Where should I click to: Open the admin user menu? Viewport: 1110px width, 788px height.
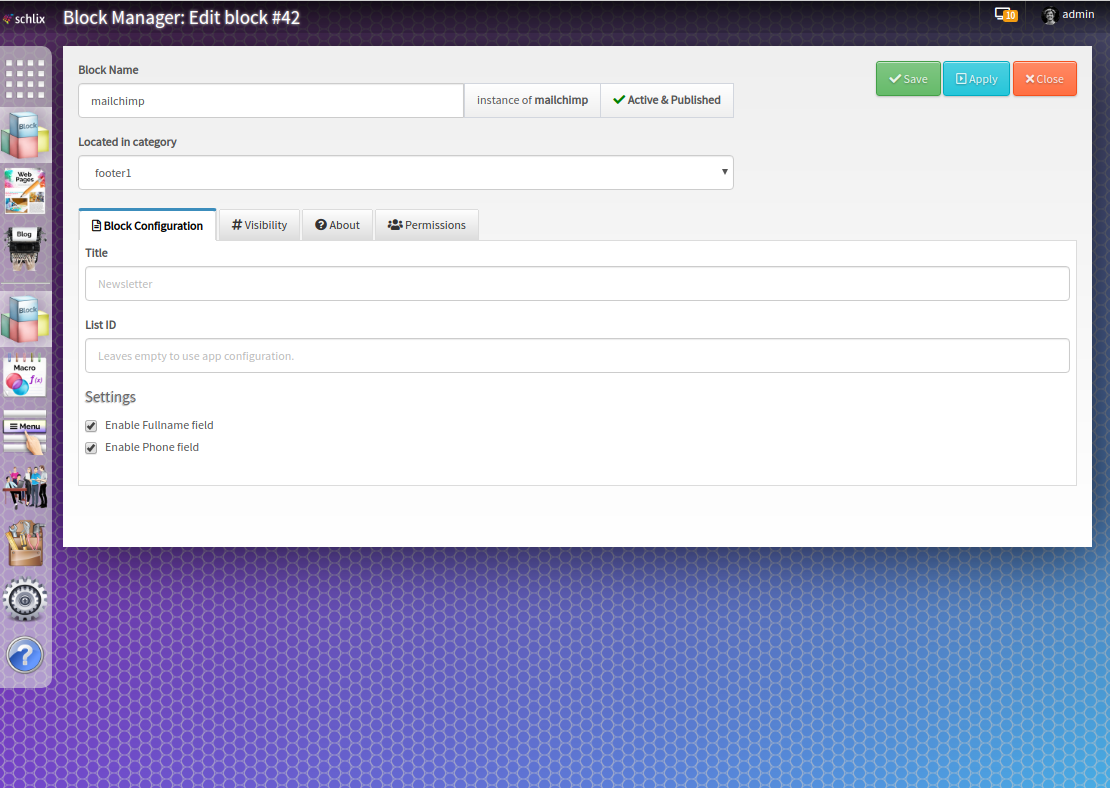(x=1069, y=15)
